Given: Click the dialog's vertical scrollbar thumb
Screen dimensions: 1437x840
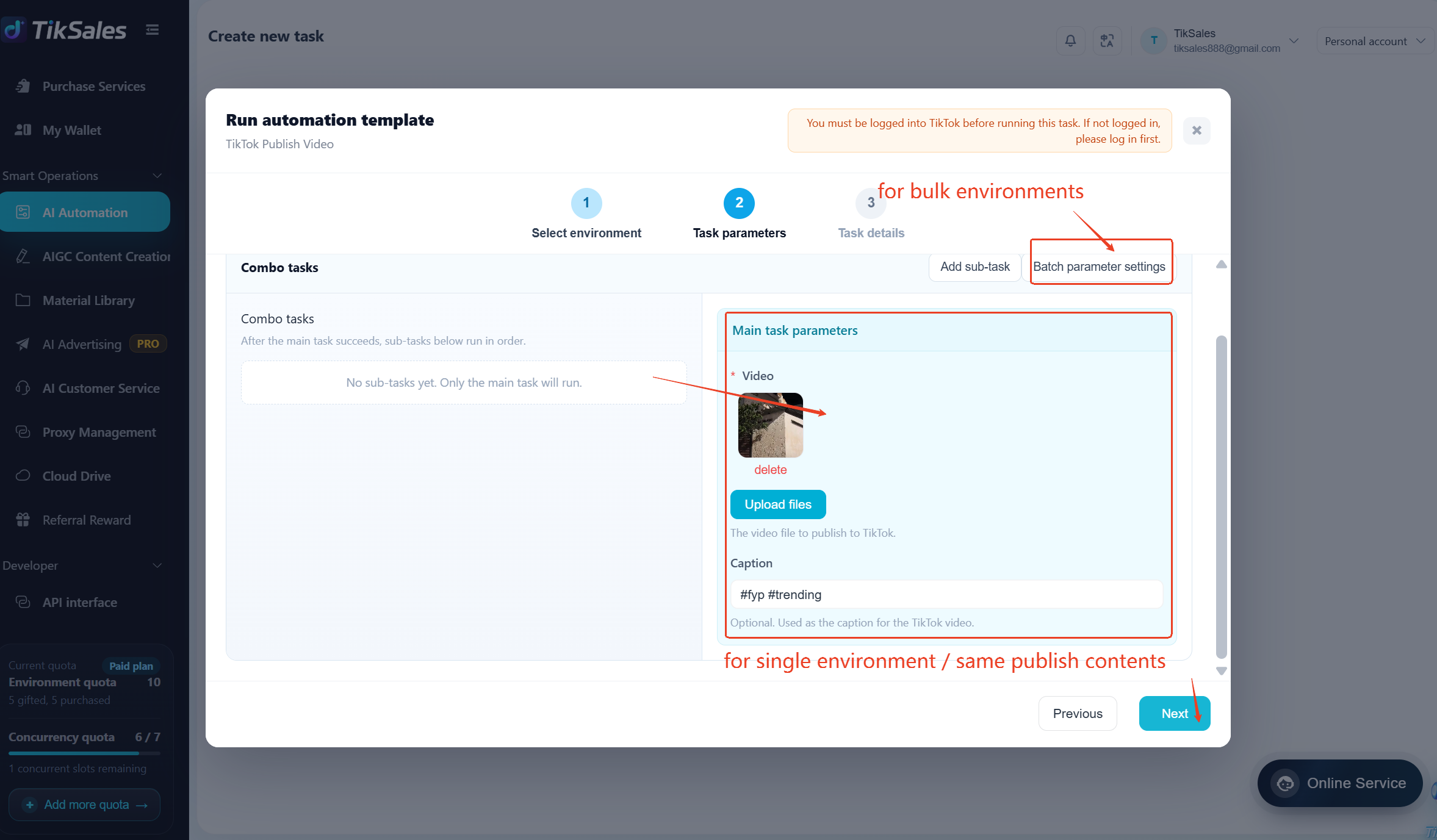Looking at the screenshot, I should tap(1221, 497).
